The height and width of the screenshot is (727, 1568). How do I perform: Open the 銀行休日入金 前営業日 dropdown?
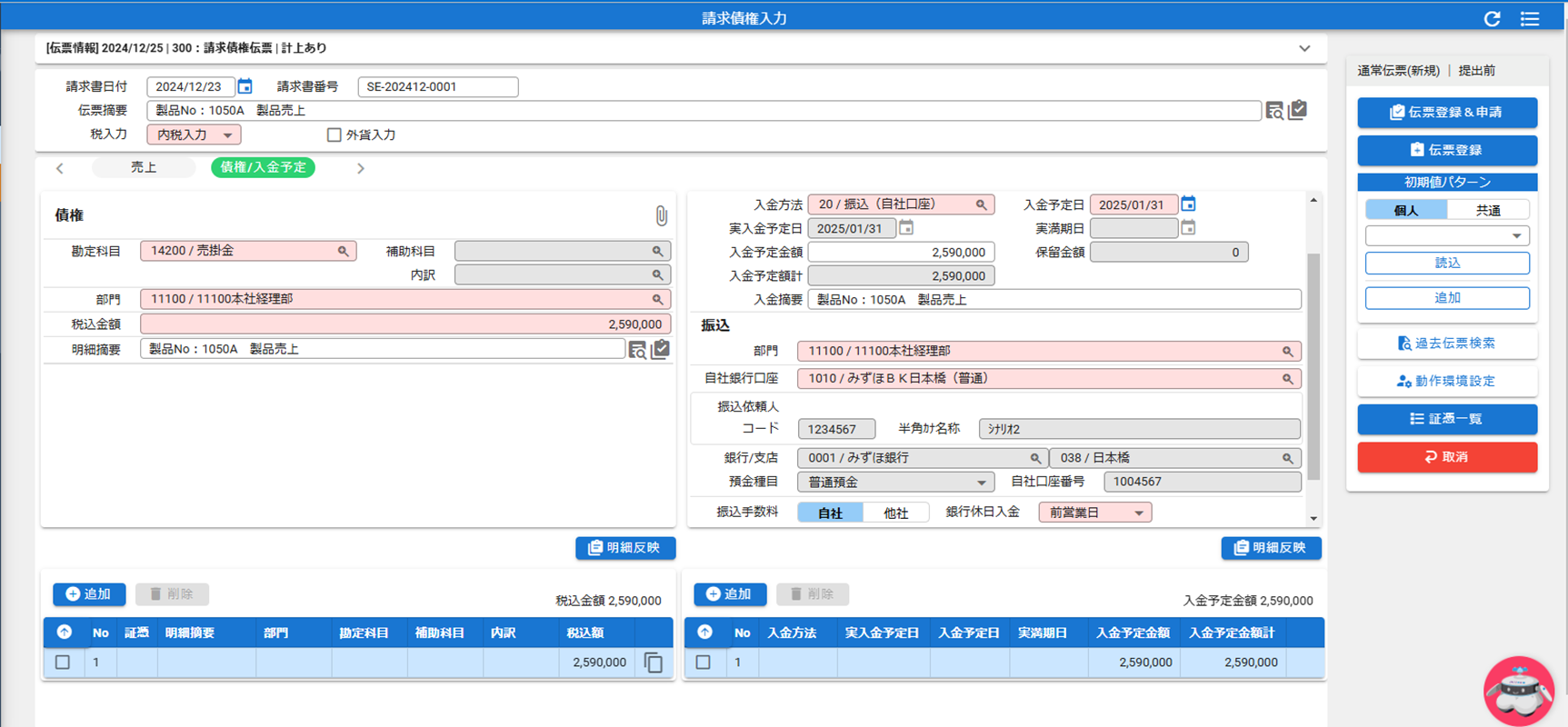point(1094,513)
